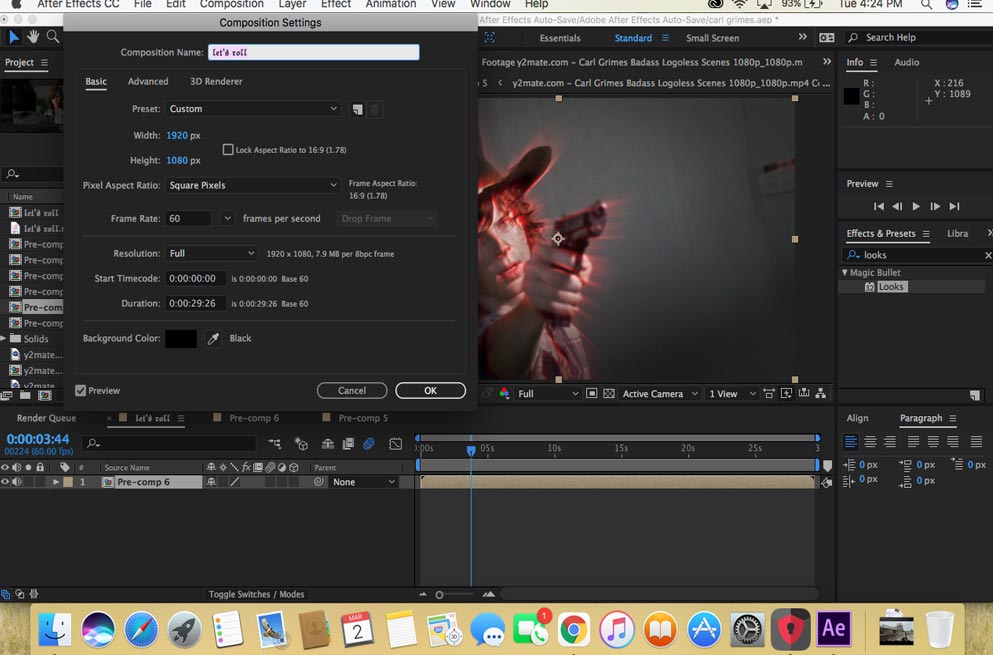The width and height of the screenshot is (993, 655).
Task: Click the Composition Name field
Action: (313, 52)
